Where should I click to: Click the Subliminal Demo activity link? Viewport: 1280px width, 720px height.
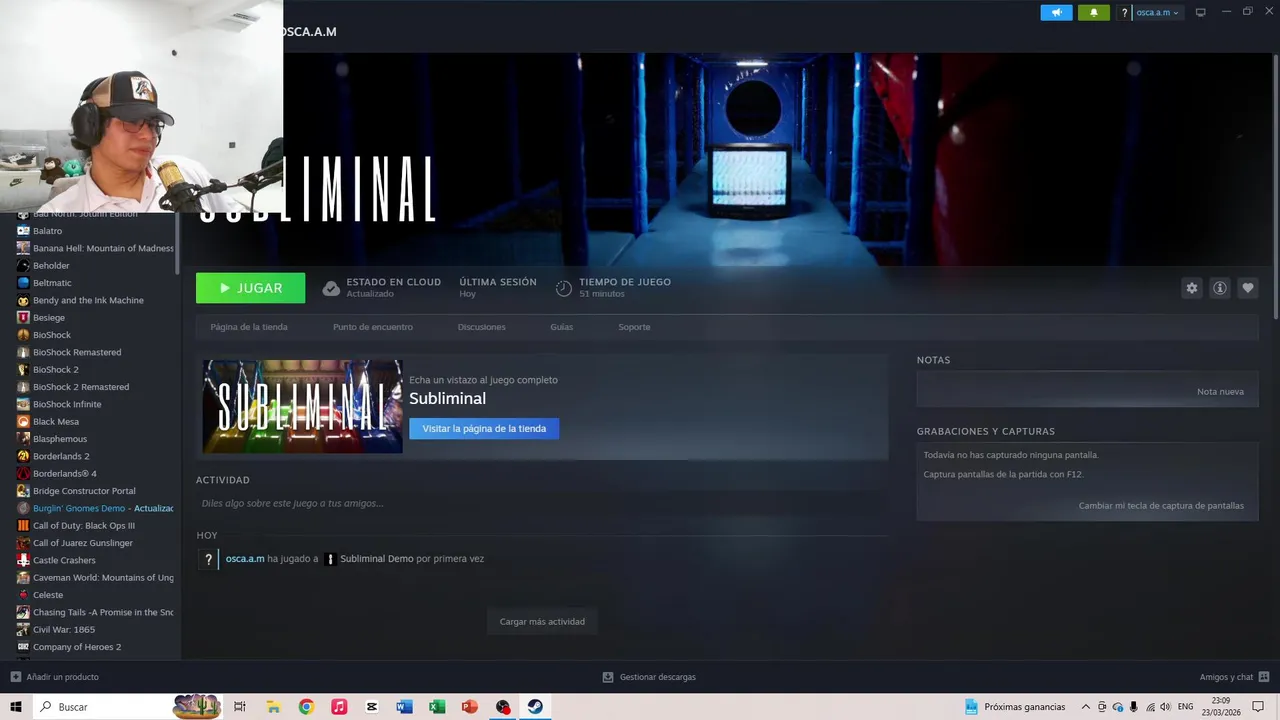coord(376,559)
